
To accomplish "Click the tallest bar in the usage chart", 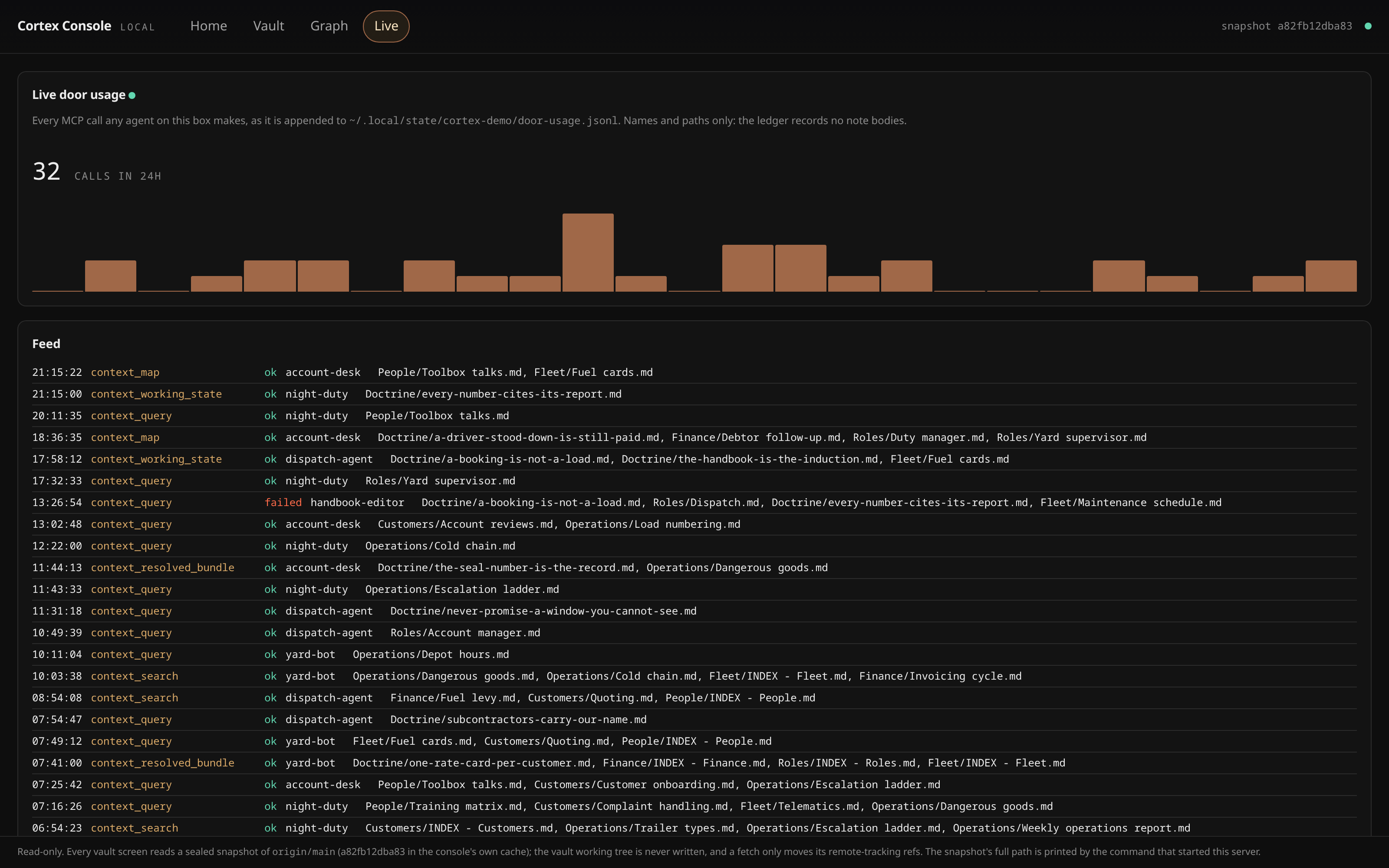I will point(588,253).
